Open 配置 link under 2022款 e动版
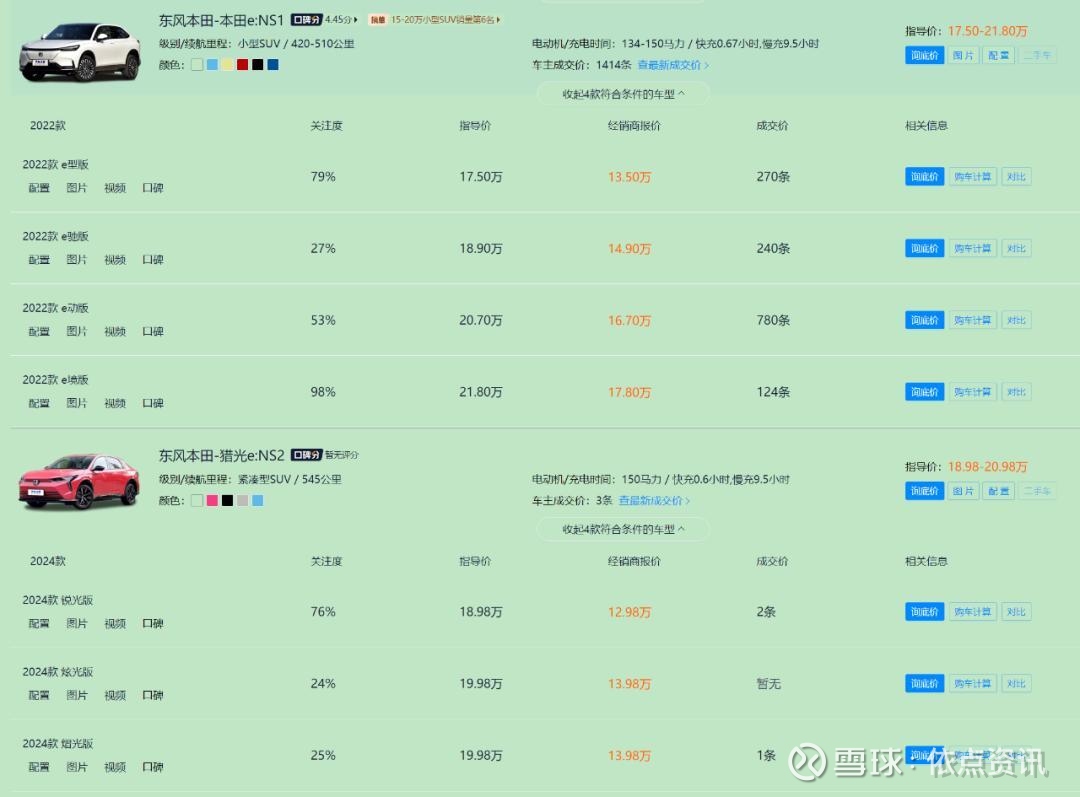This screenshot has width=1080, height=797. (x=39, y=331)
